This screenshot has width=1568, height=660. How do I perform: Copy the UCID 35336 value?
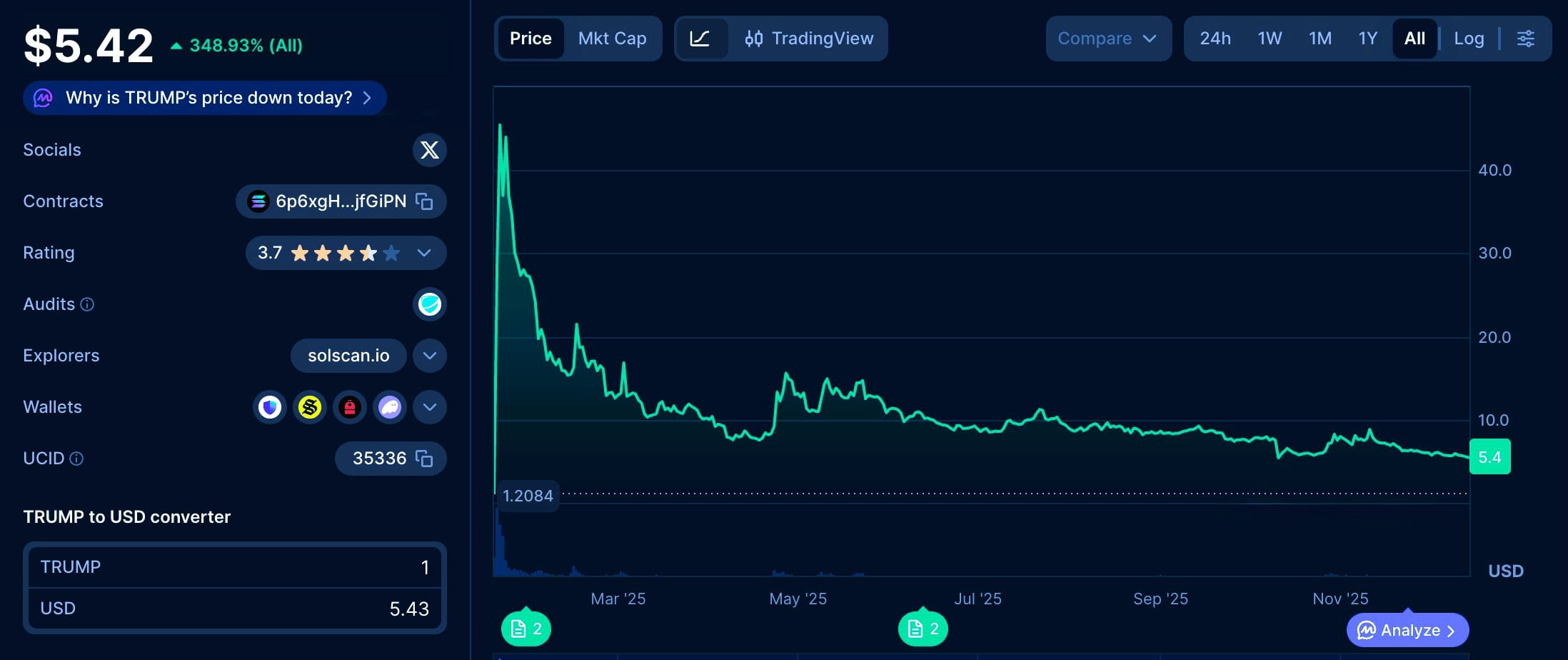424,459
